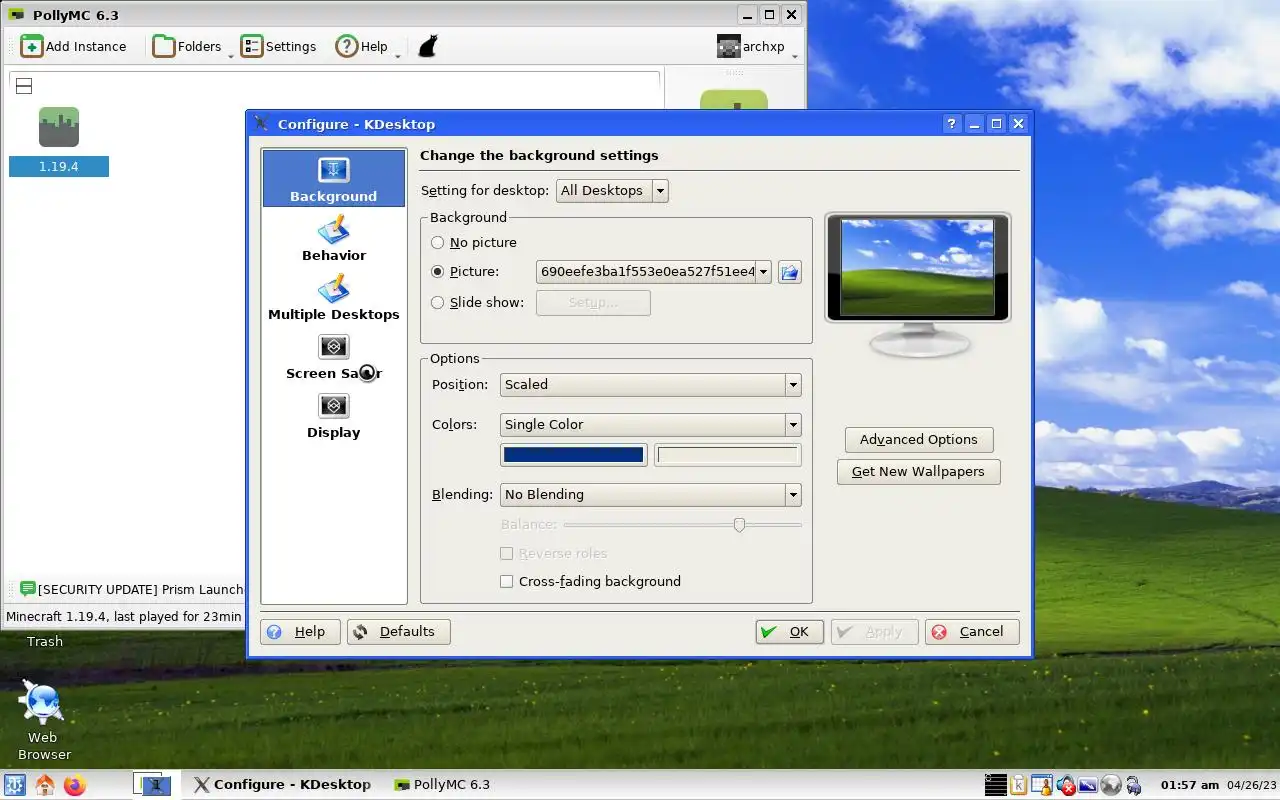Open Settings in PollyMC toolbar
Screen dimensions: 1280x800
(279, 46)
